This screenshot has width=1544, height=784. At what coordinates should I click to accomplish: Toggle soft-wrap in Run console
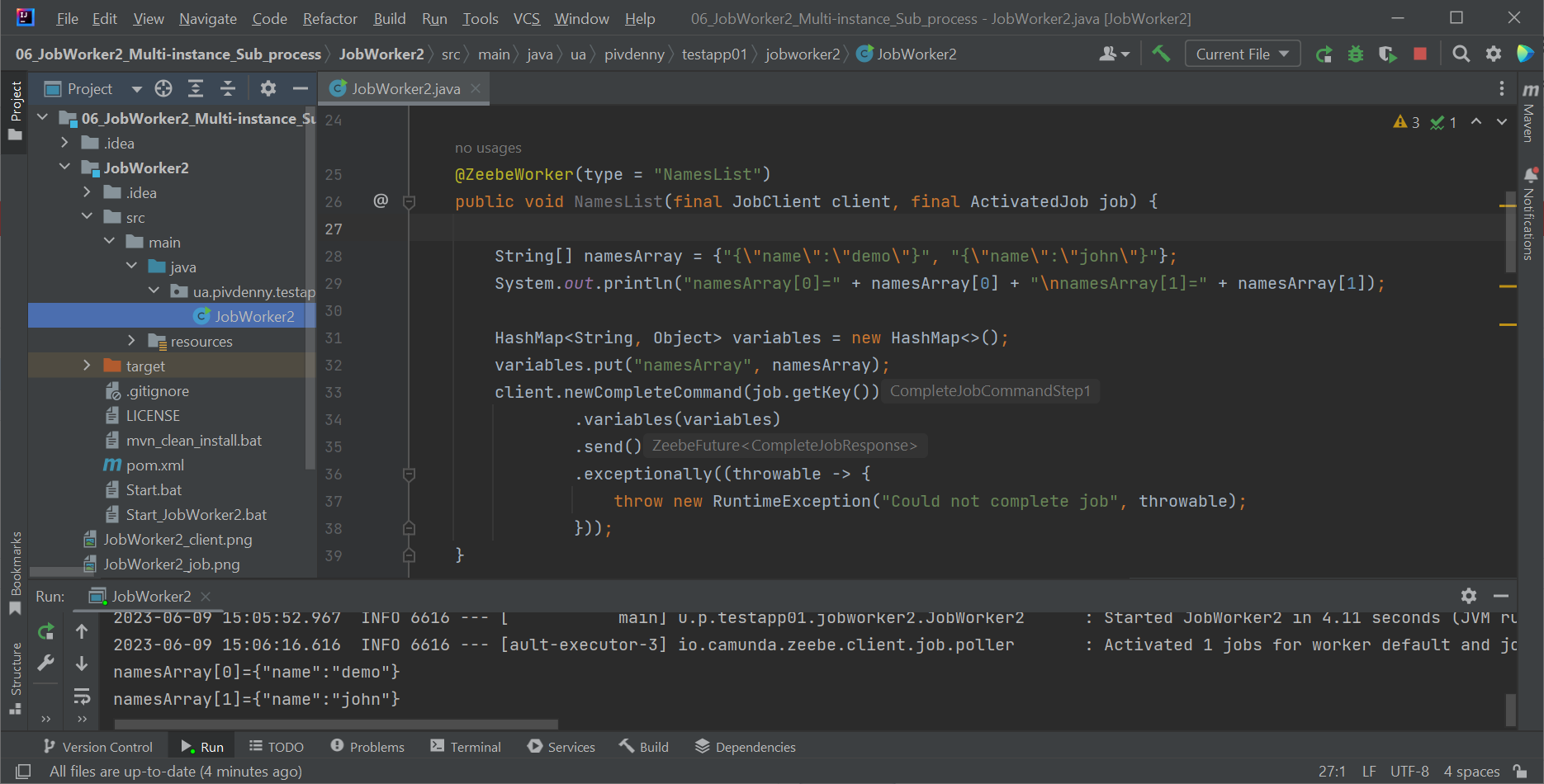82,697
